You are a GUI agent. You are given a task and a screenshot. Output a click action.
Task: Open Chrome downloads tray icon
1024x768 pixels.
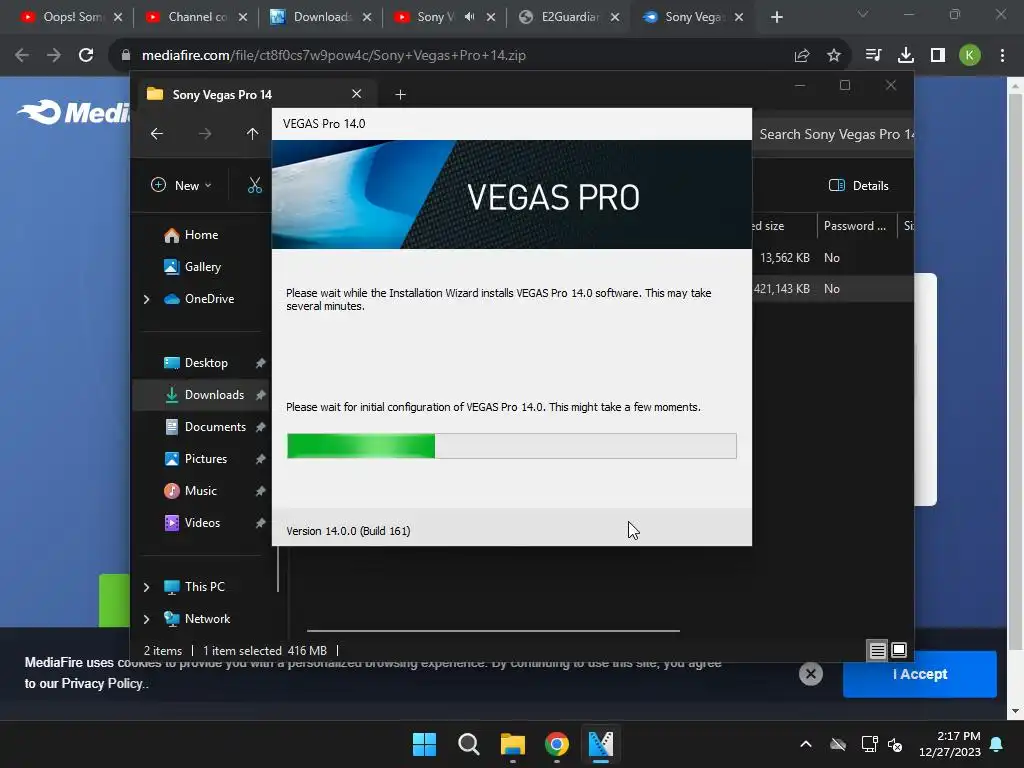point(906,56)
